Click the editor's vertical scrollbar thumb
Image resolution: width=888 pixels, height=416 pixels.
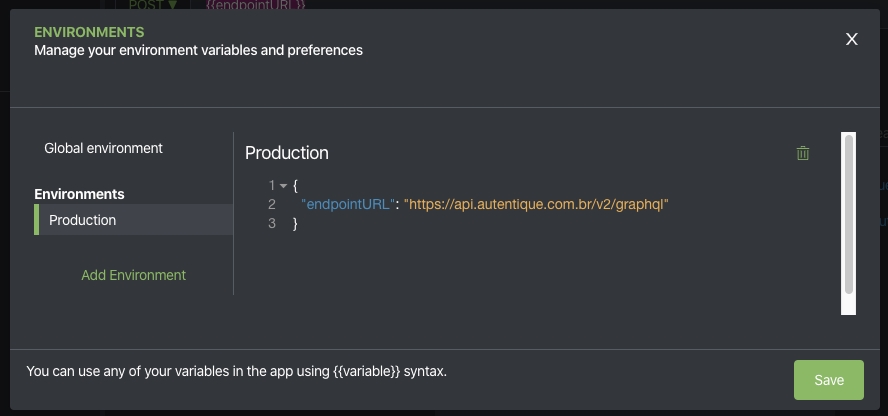click(849, 214)
